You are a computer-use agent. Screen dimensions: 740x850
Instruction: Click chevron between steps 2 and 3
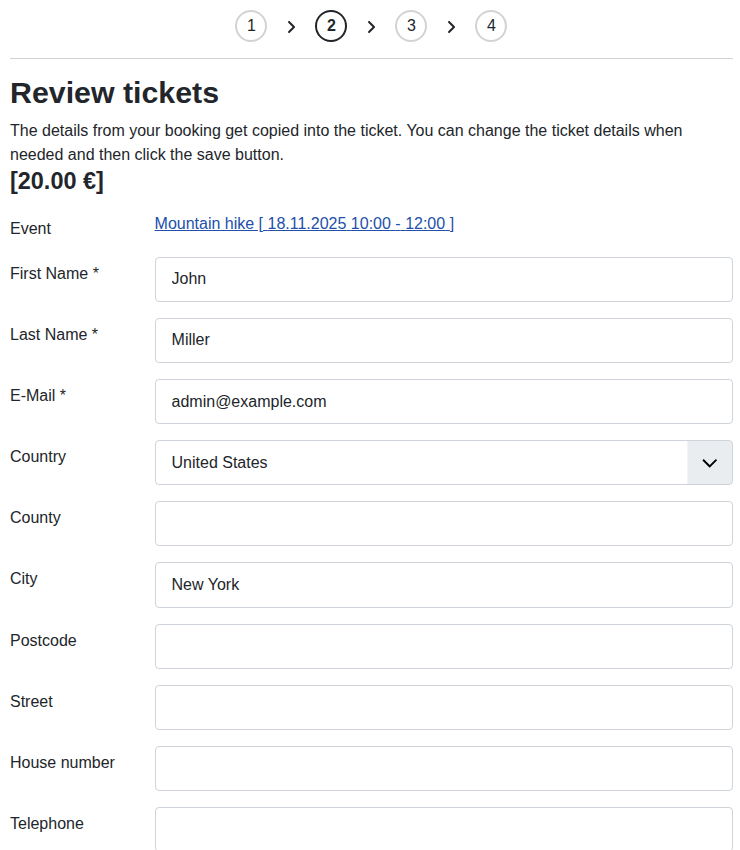[371, 27]
